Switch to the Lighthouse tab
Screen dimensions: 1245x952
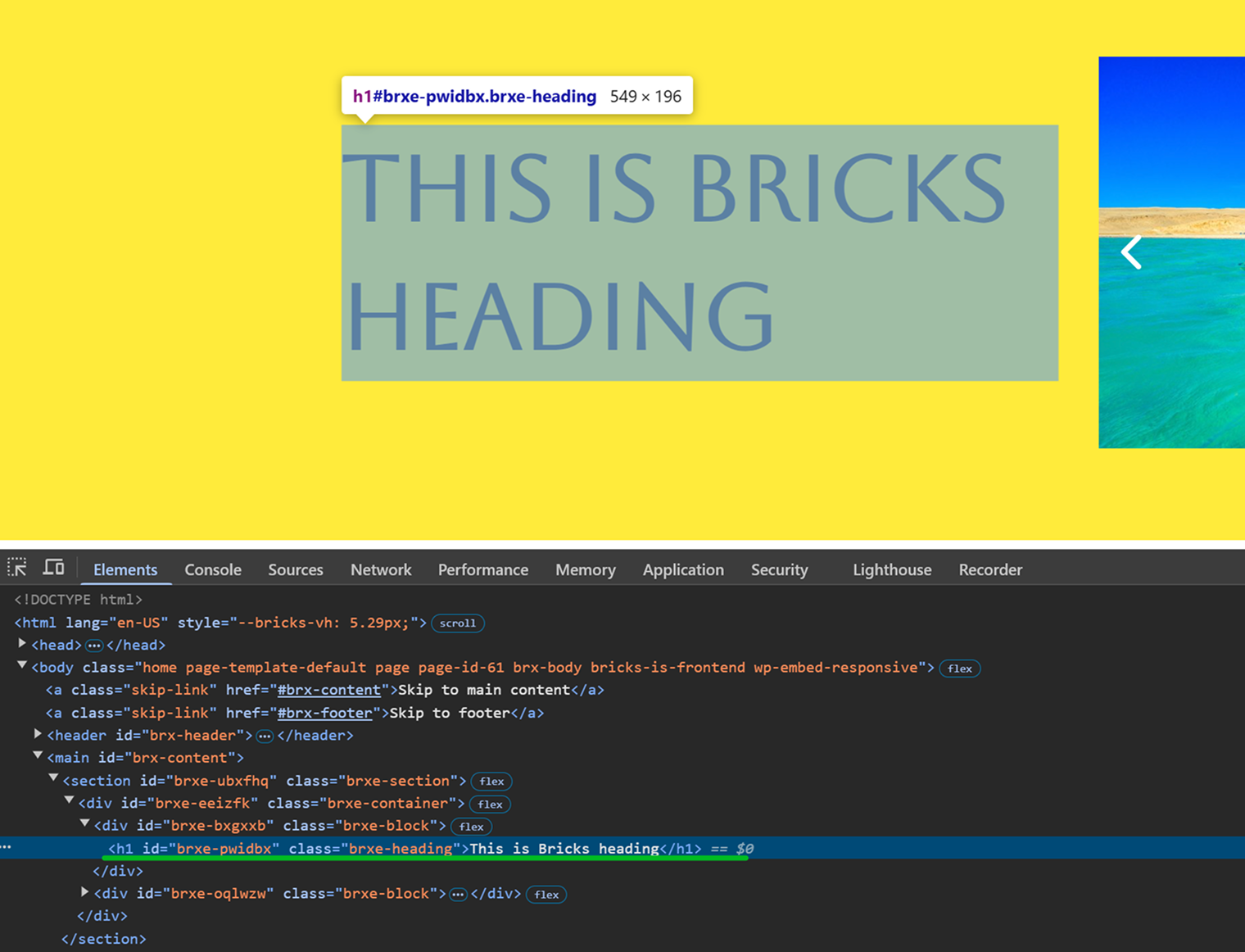click(x=892, y=569)
